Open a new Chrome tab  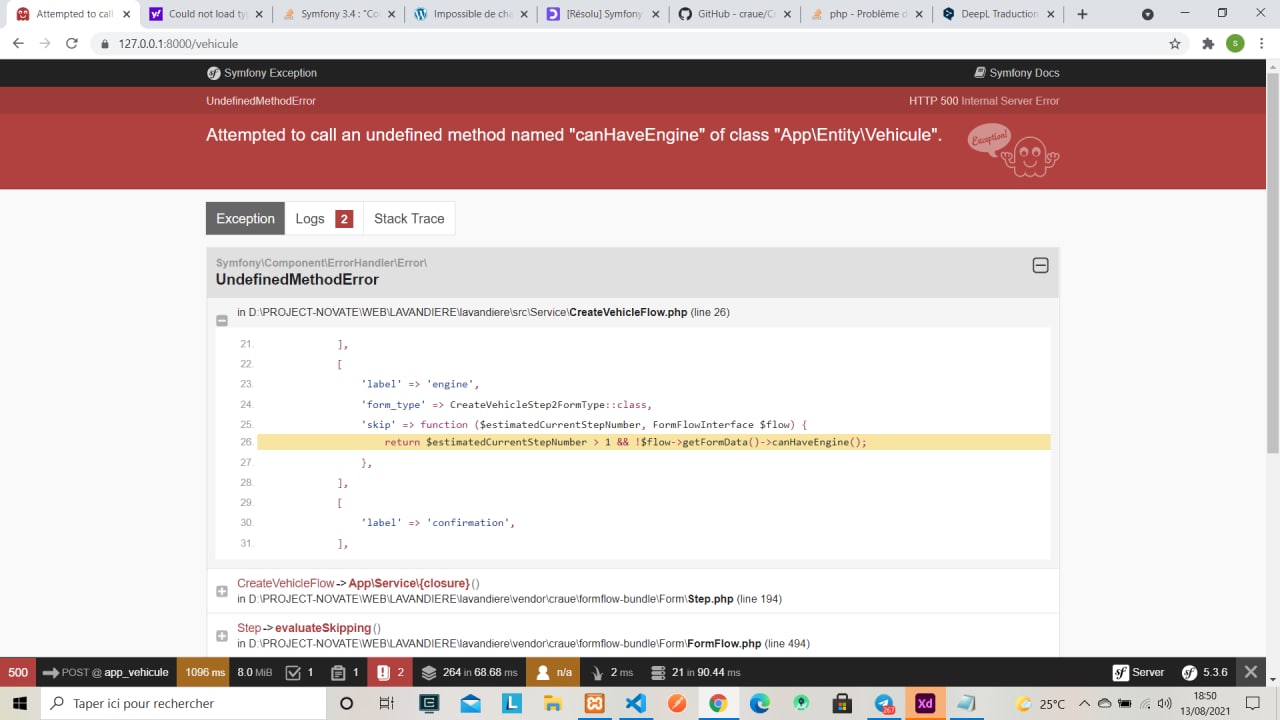coord(1082,14)
